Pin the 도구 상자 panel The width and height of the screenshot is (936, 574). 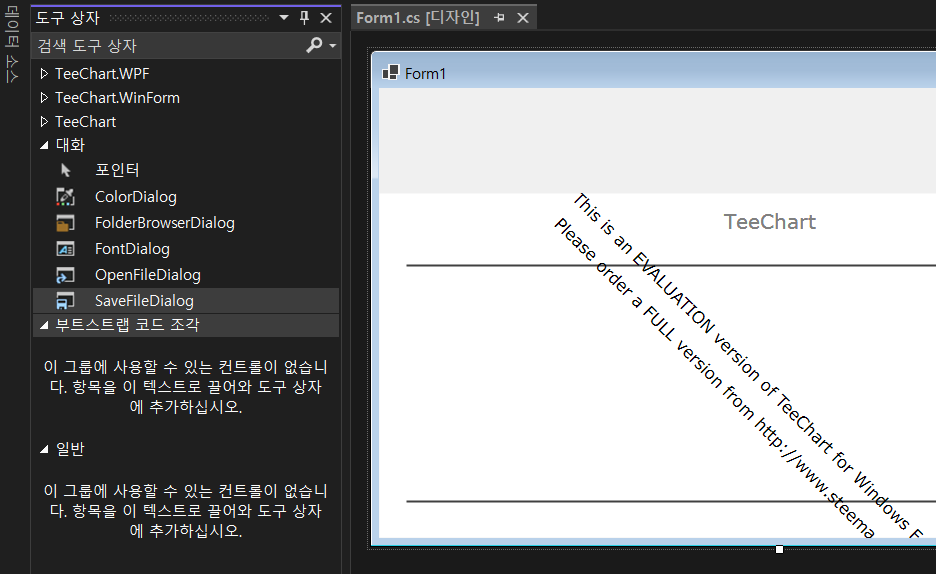(304, 18)
